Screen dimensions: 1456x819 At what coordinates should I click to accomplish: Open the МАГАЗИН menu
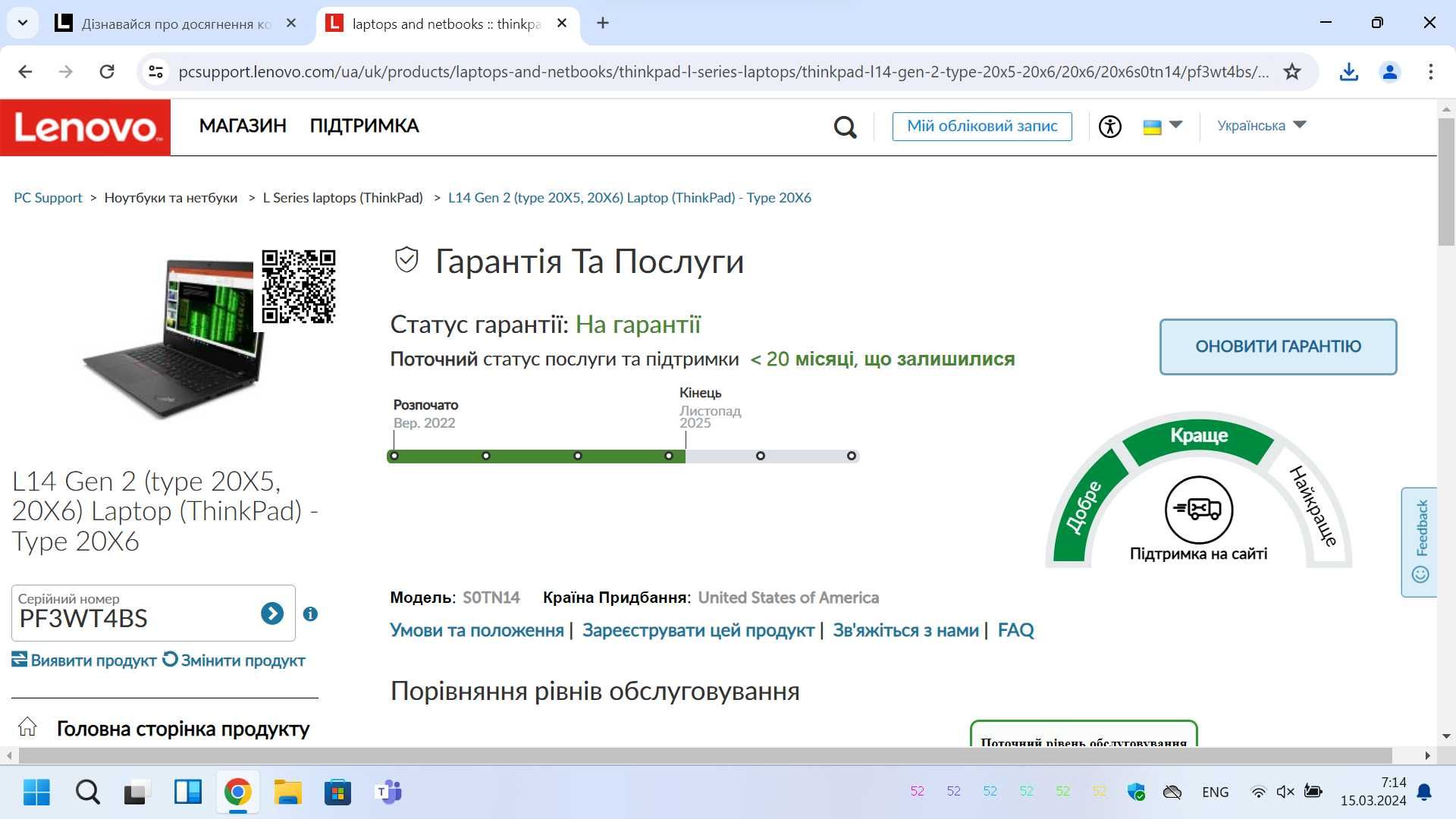(243, 126)
